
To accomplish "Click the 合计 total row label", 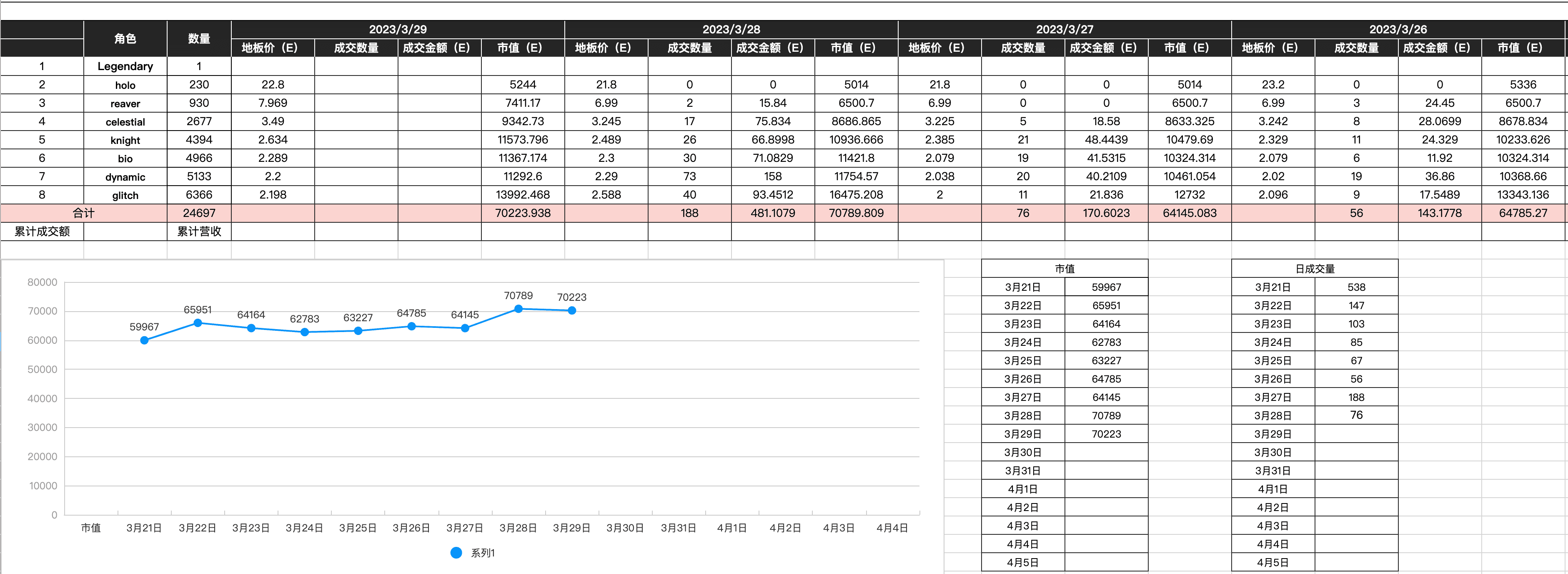I will pos(84,213).
